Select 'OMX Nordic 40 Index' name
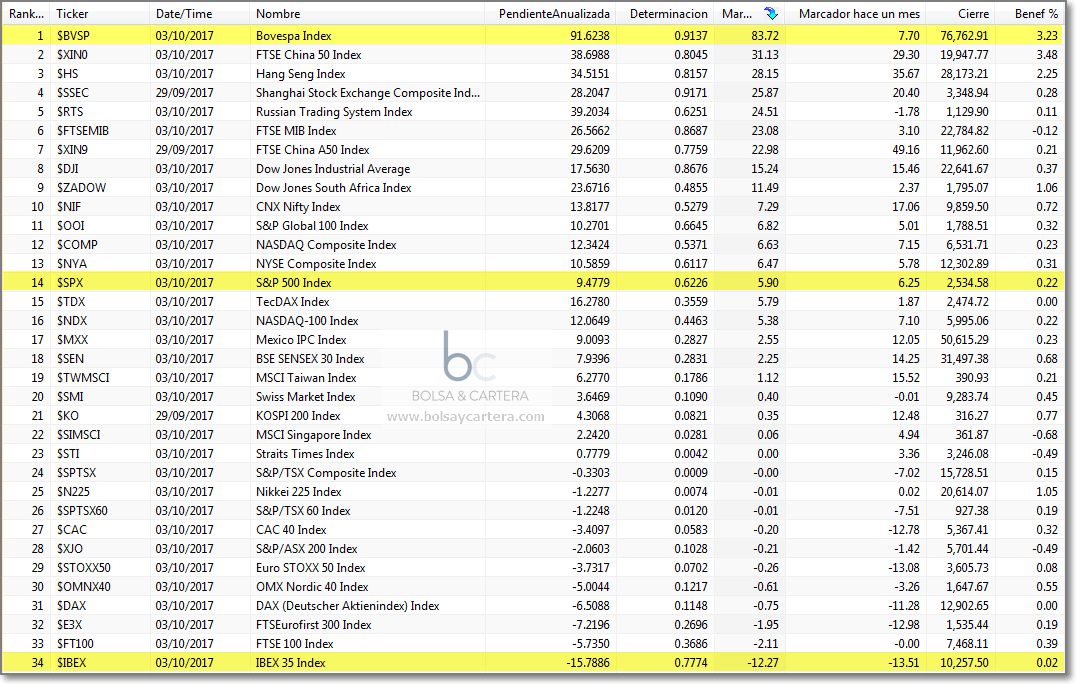This screenshot has height=684, width=1076. [x=312, y=587]
